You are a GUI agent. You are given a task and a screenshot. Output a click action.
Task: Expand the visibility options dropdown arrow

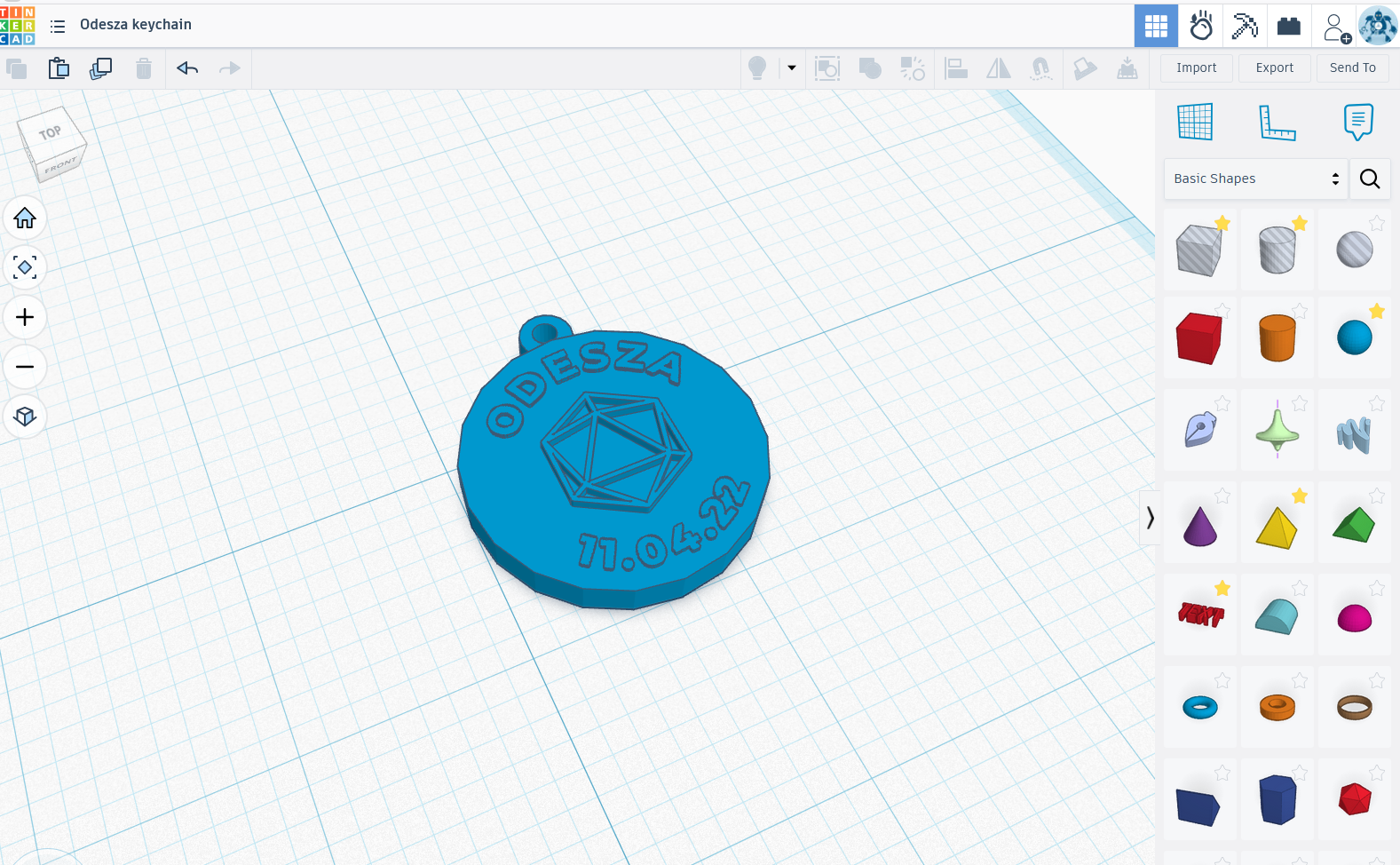tap(792, 68)
